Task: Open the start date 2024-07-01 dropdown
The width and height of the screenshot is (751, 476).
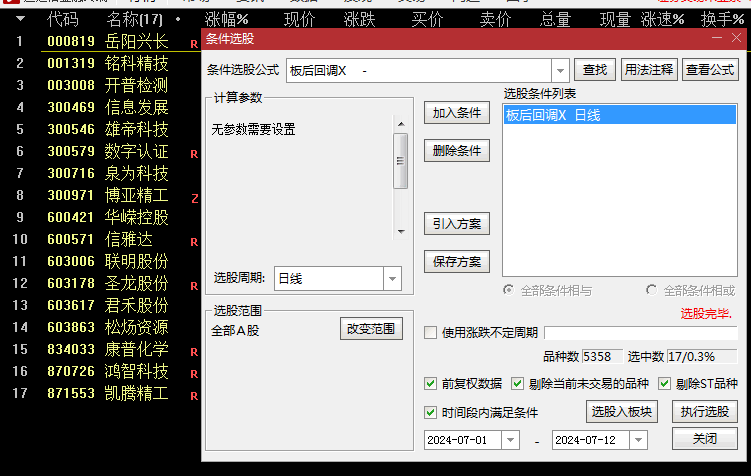Action: coord(511,440)
